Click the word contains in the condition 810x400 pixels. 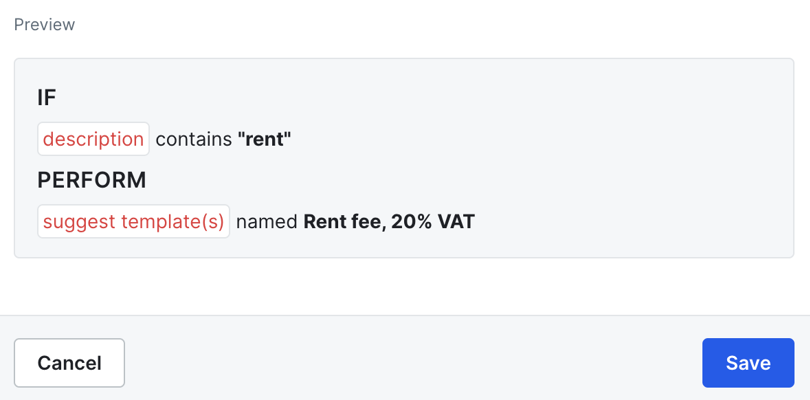pos(193,139)
